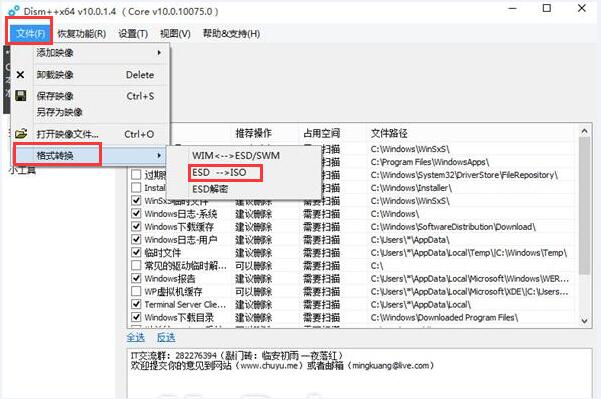Click 建议删除 in the Windows报告 row
The width and height of the screenshot is (601, 399).
pyautogui.click(x=253, y=279)
